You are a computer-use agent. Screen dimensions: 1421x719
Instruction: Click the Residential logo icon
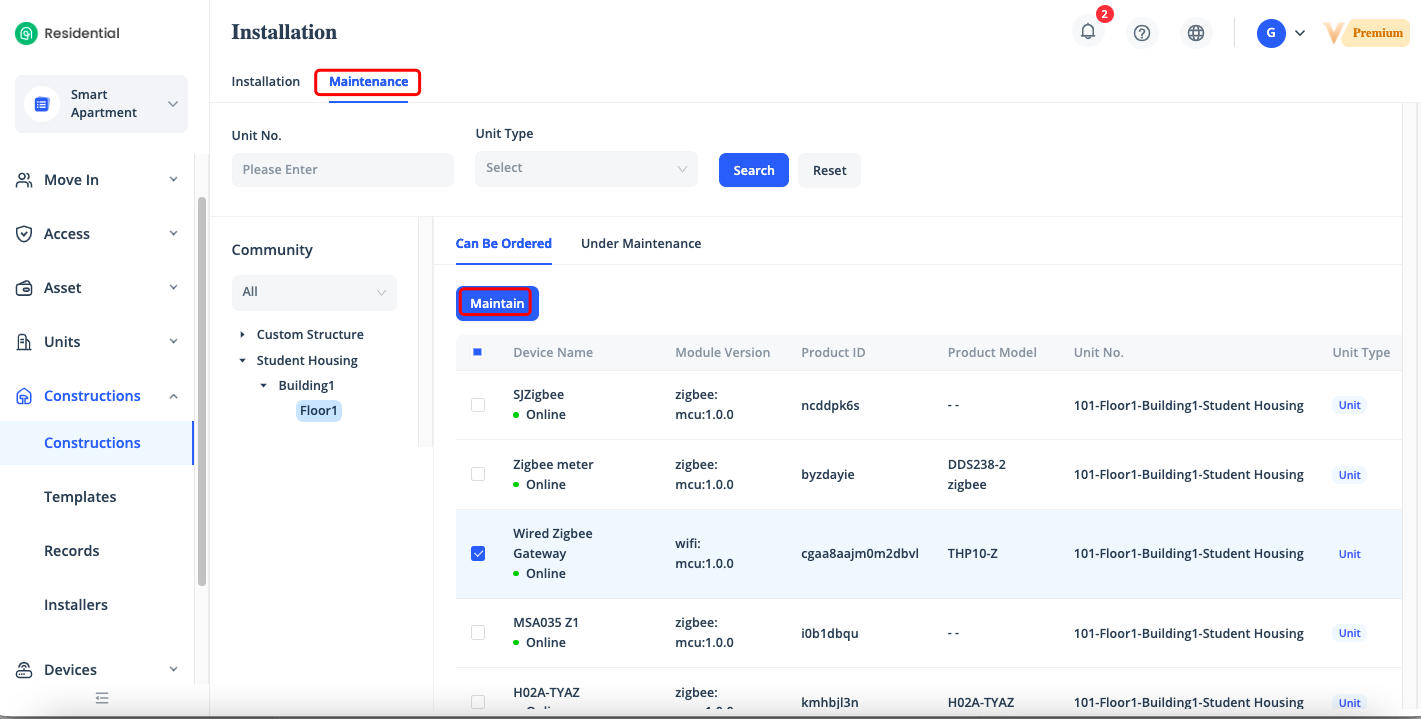[26, 33]
